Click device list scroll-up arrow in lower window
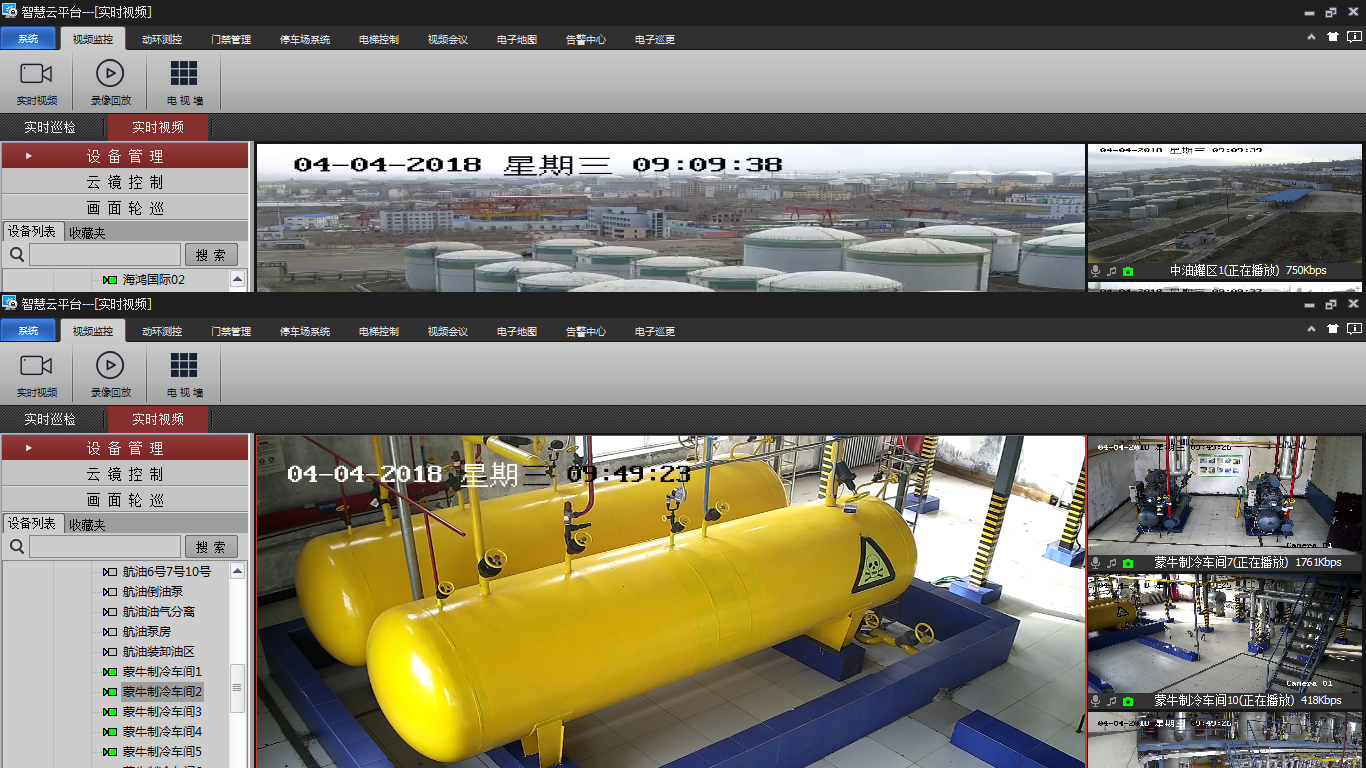 tap(237, 571)
